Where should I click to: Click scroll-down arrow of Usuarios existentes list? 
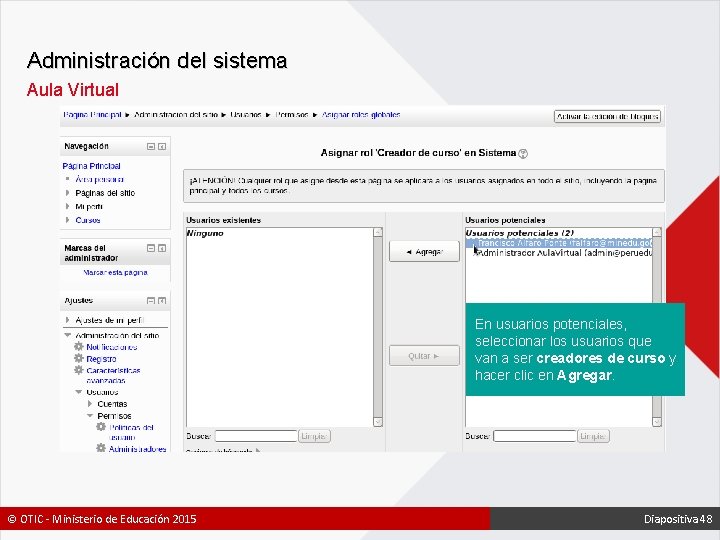point(378,422)
